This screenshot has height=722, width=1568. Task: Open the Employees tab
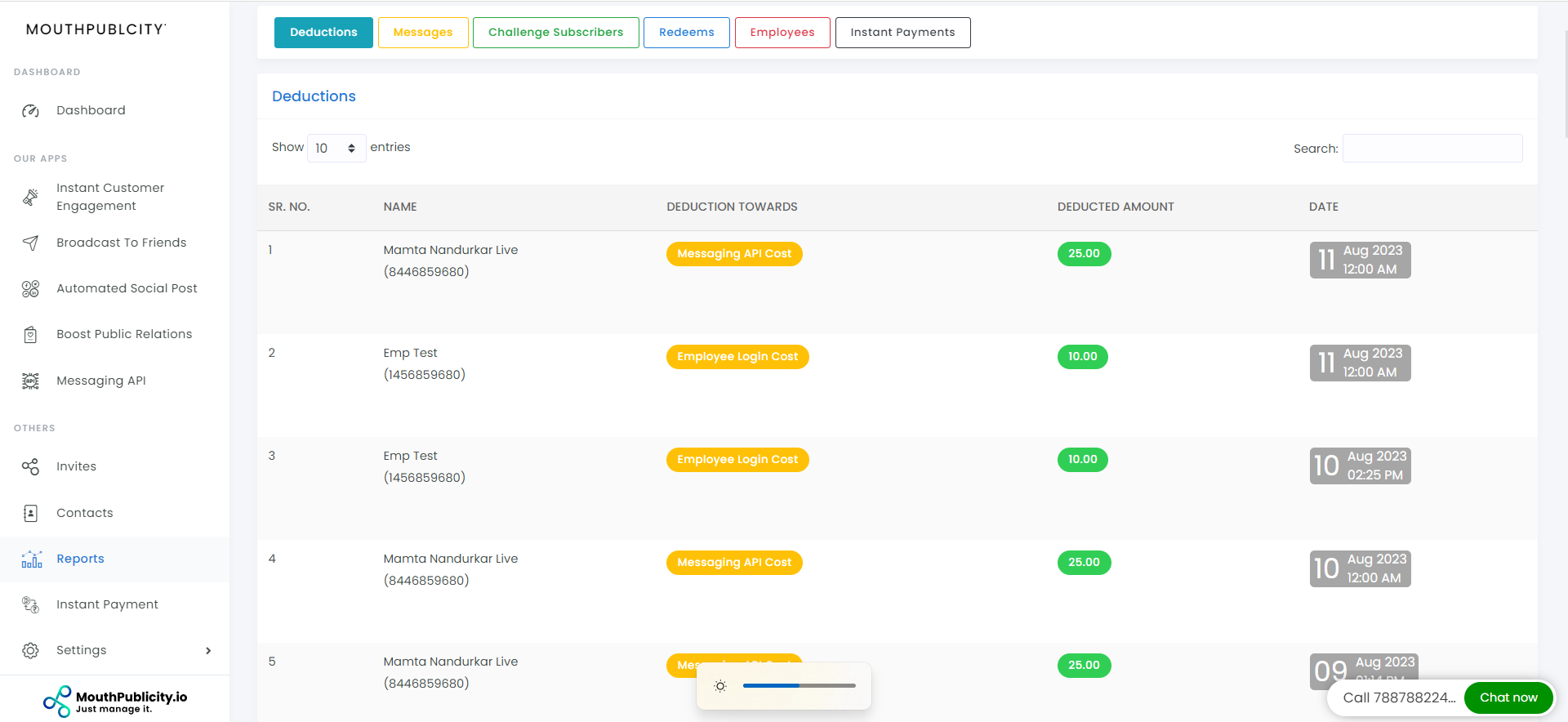(782, 33)
